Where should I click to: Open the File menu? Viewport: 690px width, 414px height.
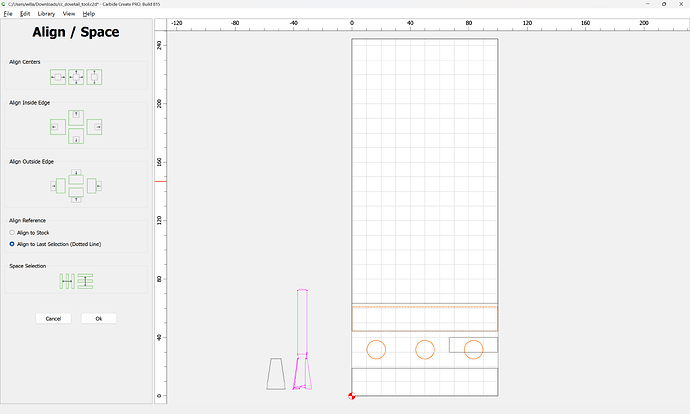(8, 14)
